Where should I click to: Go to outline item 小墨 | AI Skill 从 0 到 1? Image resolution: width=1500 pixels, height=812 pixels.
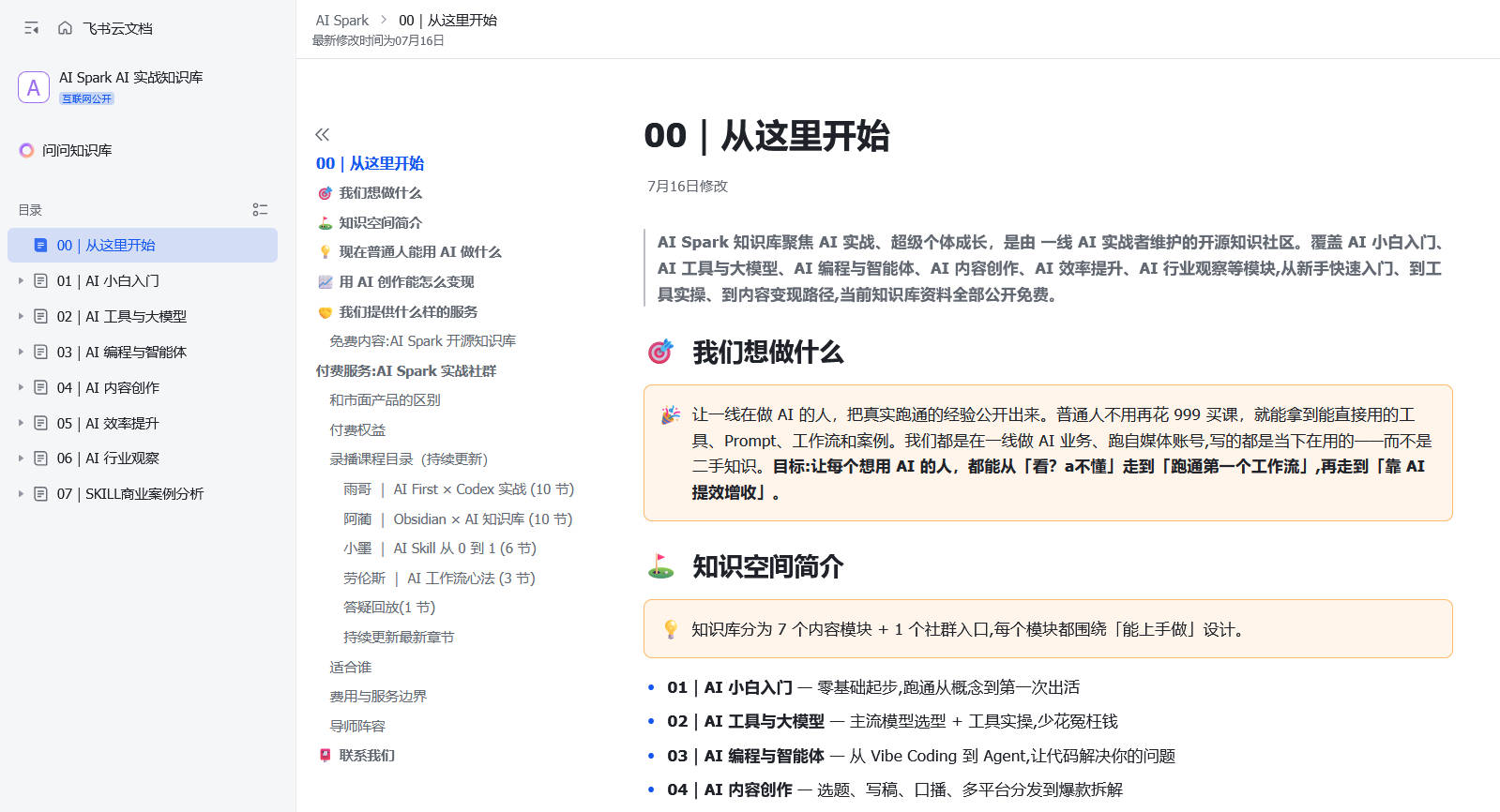coord(440,549)
